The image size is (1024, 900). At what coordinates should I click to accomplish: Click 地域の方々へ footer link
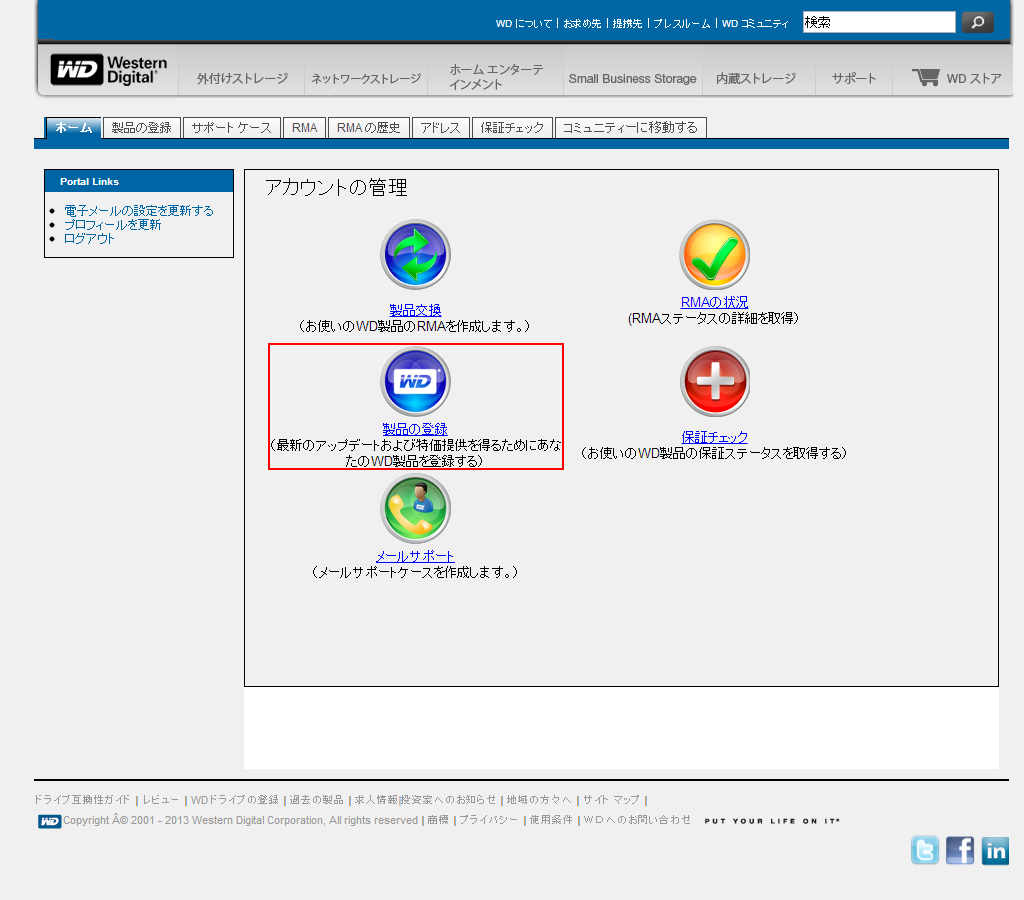coord(539,799)
